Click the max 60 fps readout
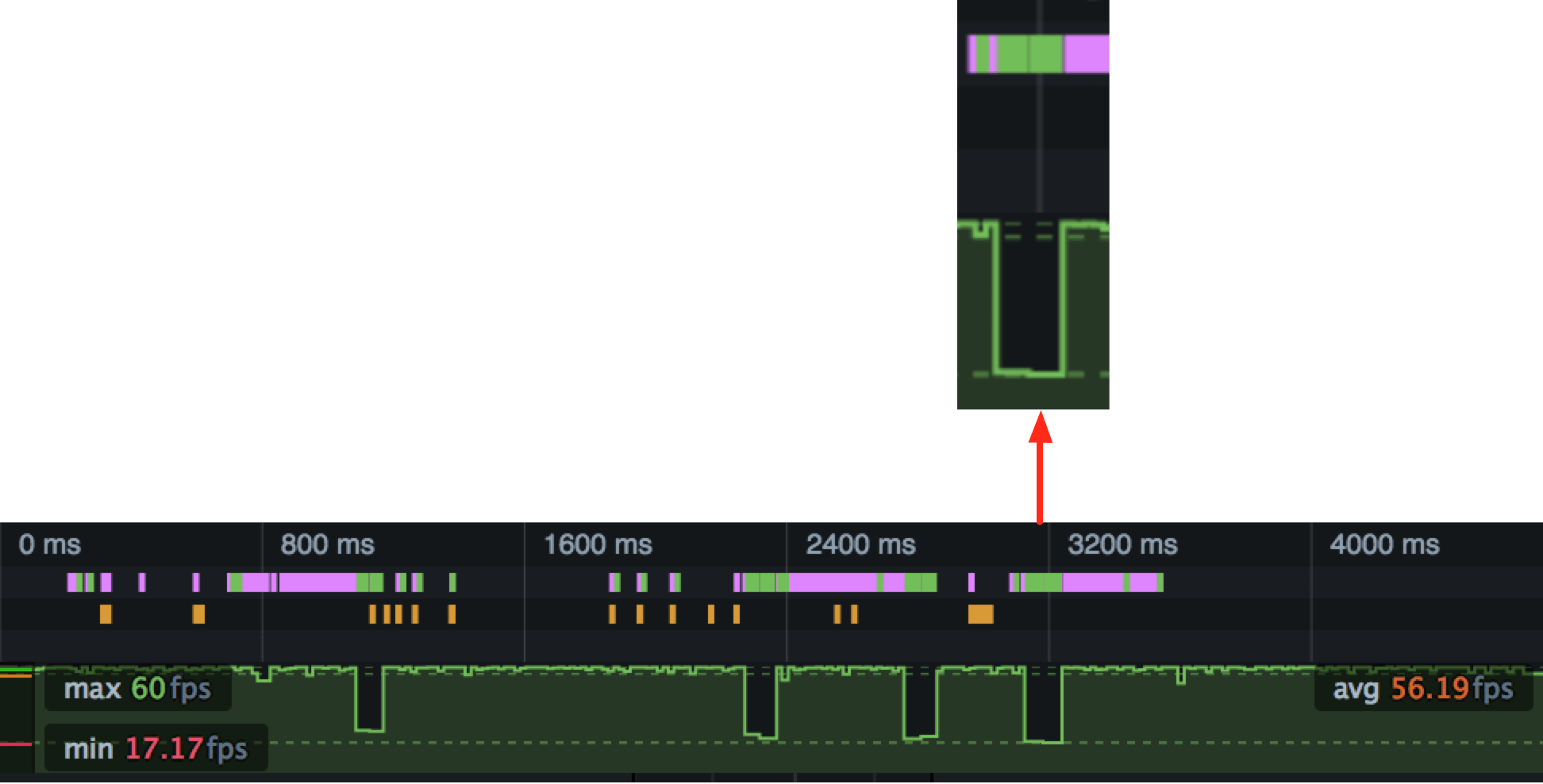Image resolution: width=1543 pixels, height=784 pixels. coord(137,689)
